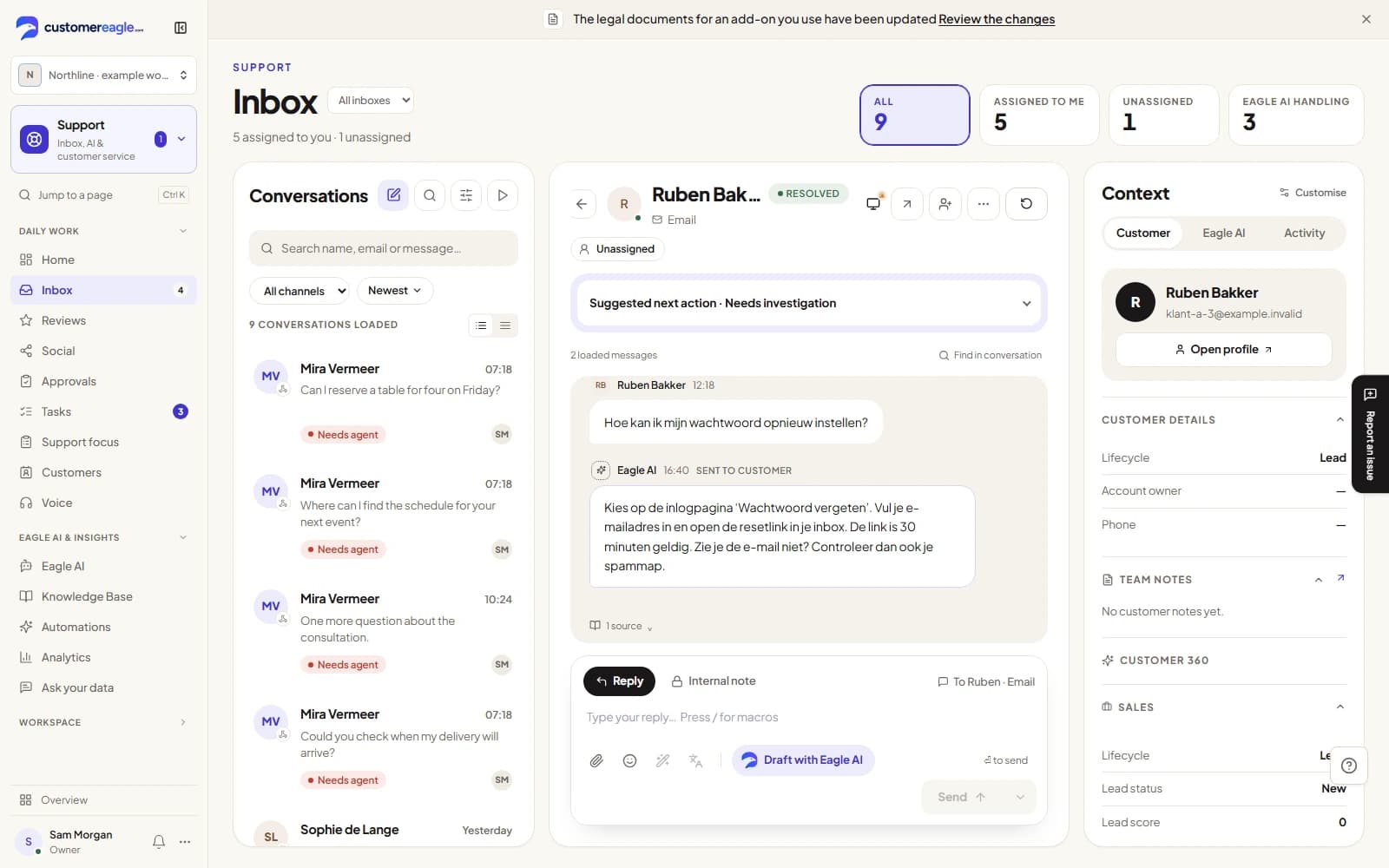
Task: Change the Newest sort order
Action: pos(395,291)
